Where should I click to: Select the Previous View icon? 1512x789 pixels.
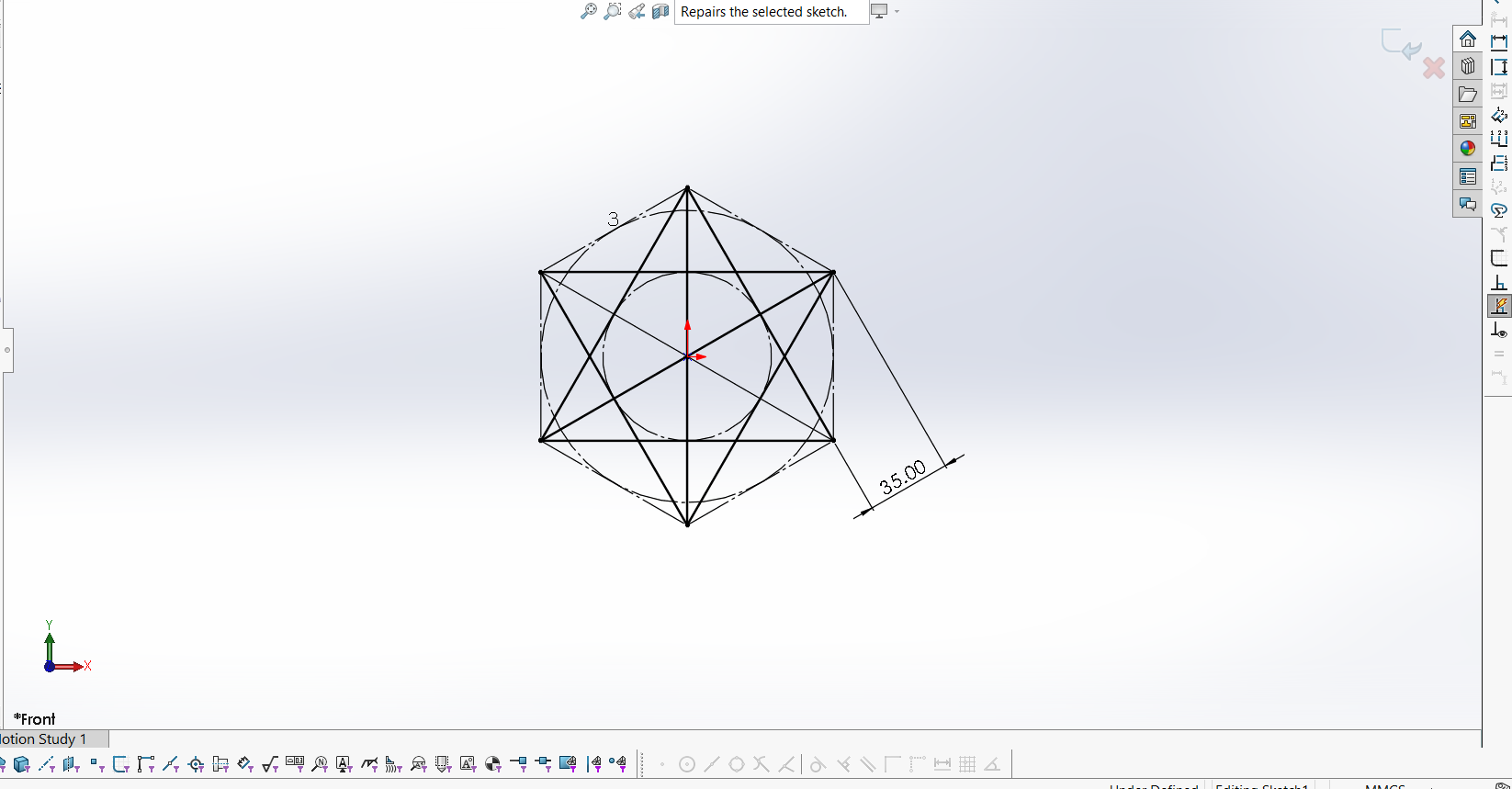(x=637, y=11)
